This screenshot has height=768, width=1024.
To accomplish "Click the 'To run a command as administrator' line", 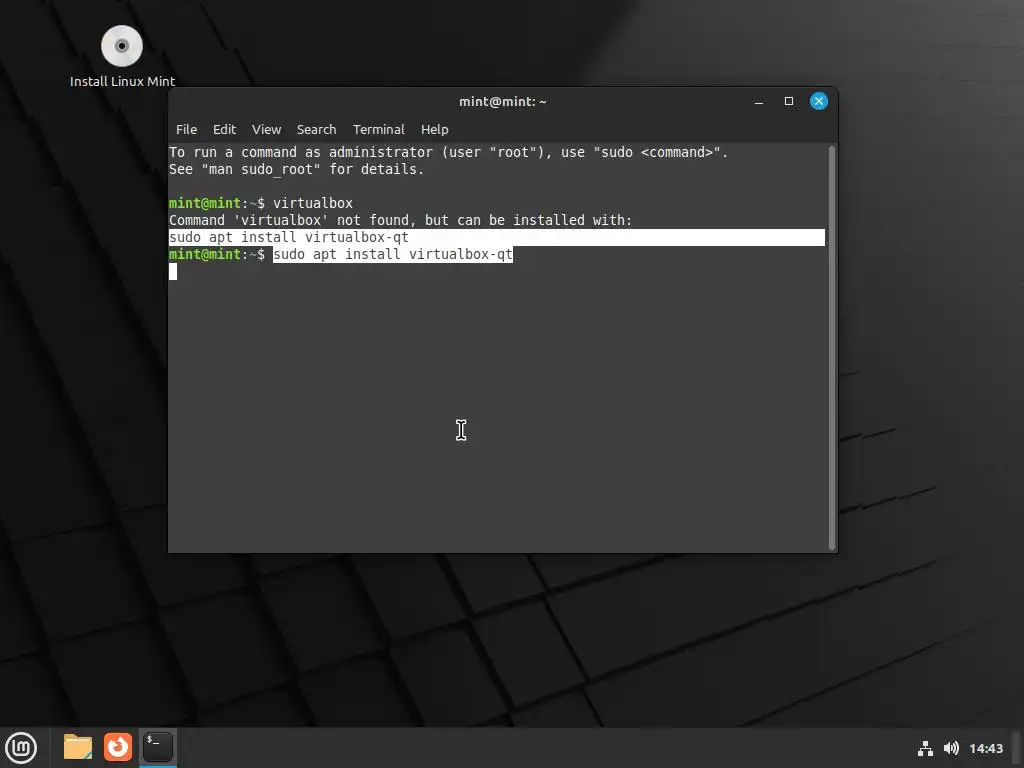I will (448, 152).
